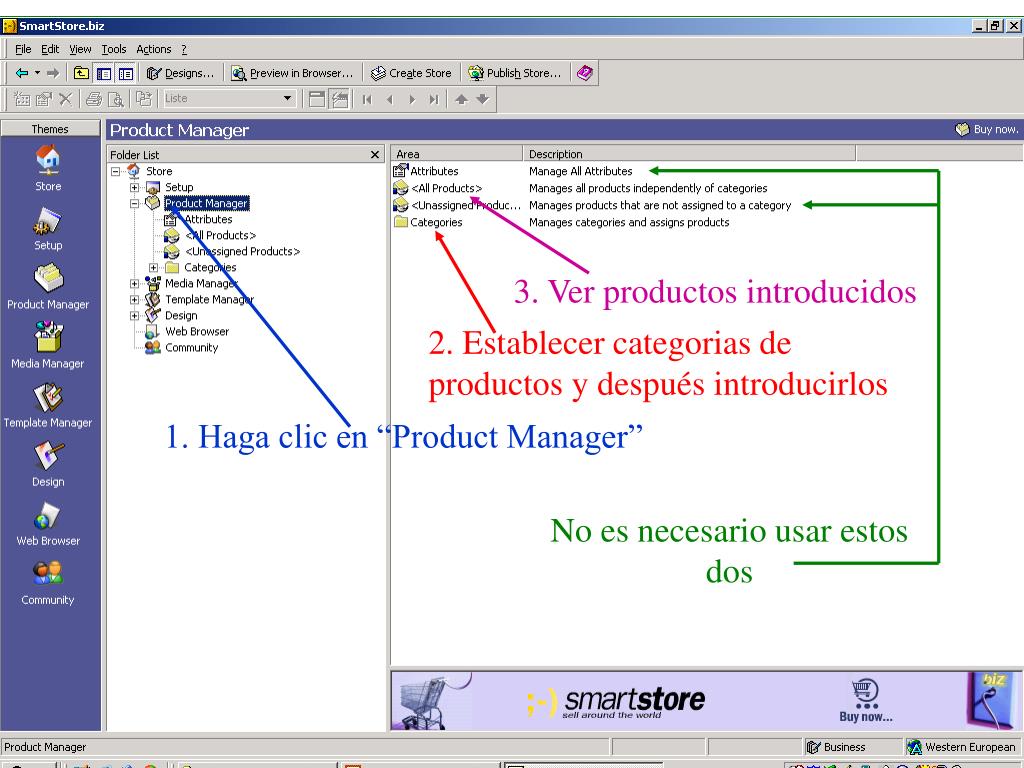The height and width of the screenshot is (768, 1024).
Task: Open Categories in the Area list
Action: pos(436,222)
